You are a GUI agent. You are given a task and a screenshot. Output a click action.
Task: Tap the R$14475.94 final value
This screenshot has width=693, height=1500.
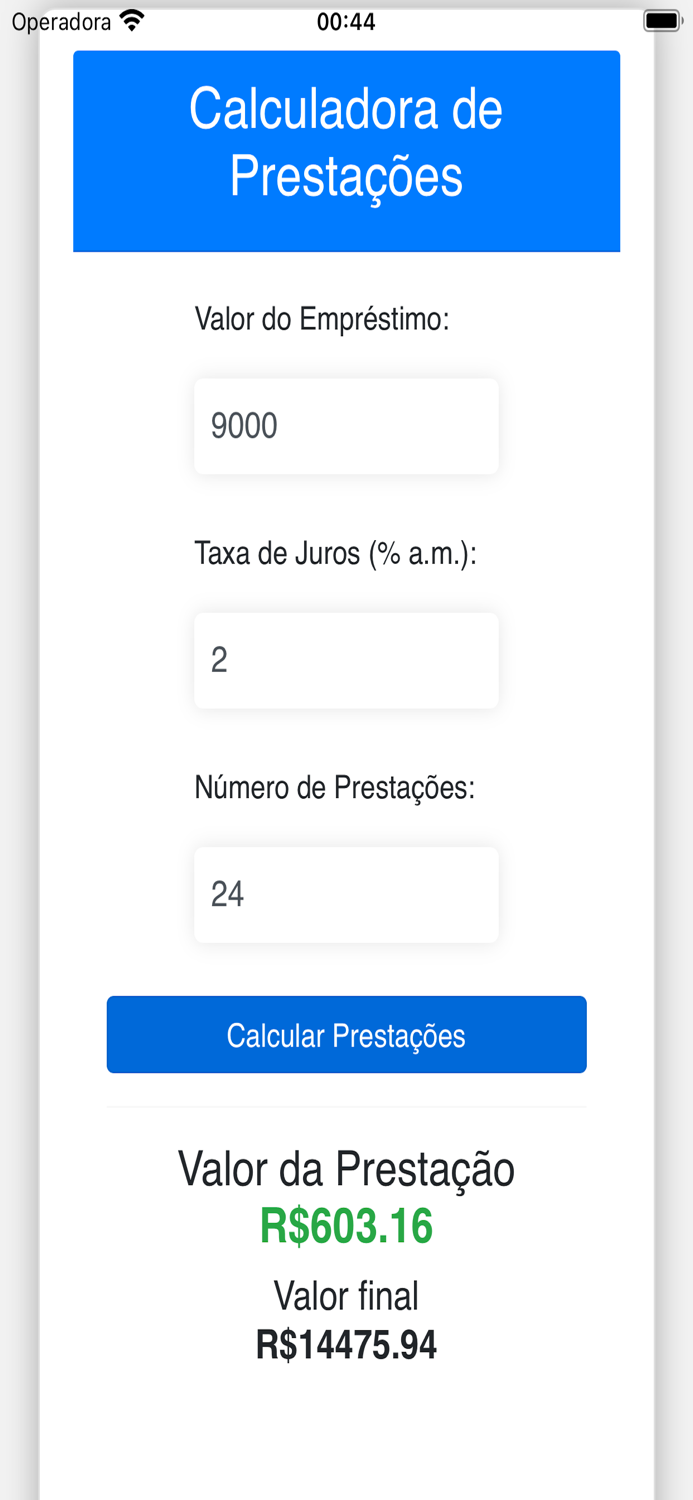coord(346,1346)
